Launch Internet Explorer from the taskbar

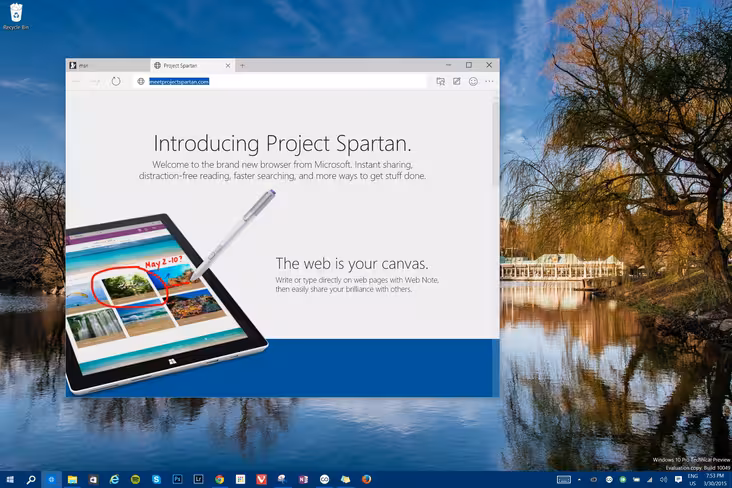click(x=114, y=480)
